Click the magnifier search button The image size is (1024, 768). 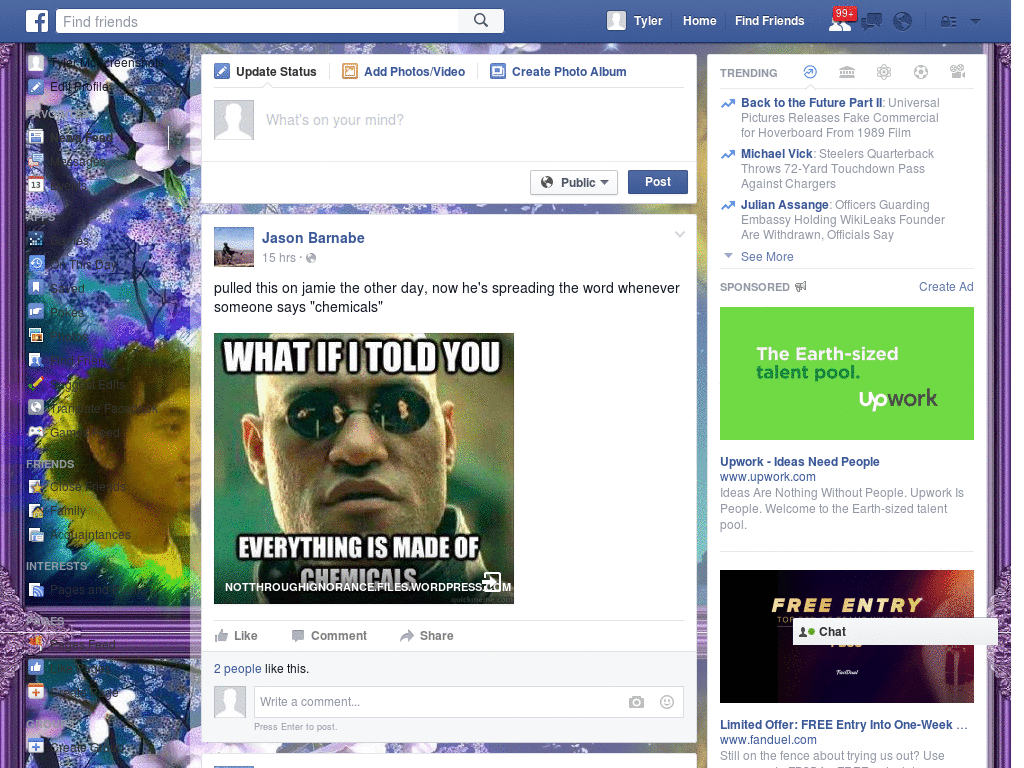481,21
